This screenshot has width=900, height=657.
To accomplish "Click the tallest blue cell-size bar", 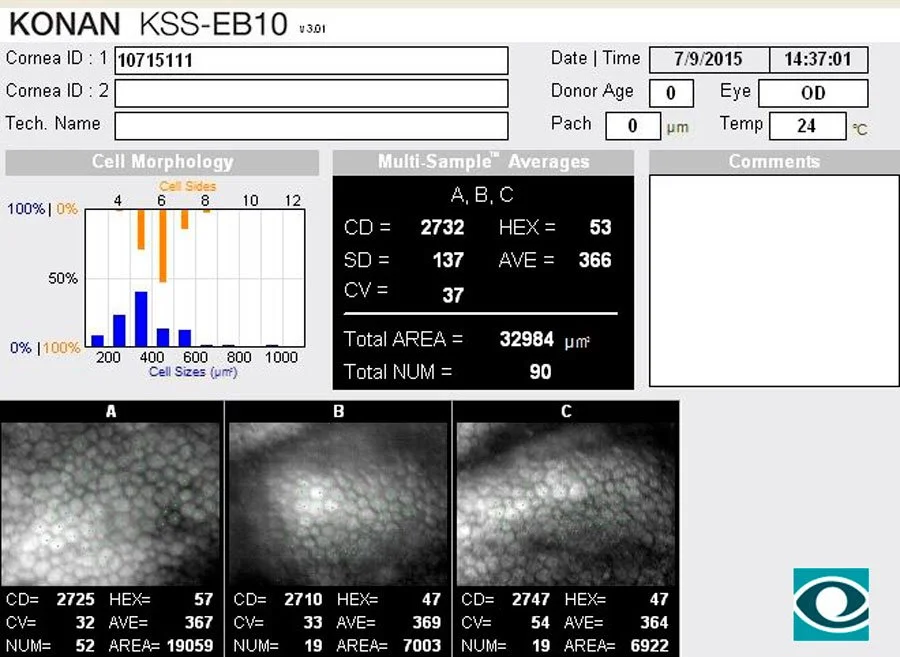I will click(x=141, y=319).
